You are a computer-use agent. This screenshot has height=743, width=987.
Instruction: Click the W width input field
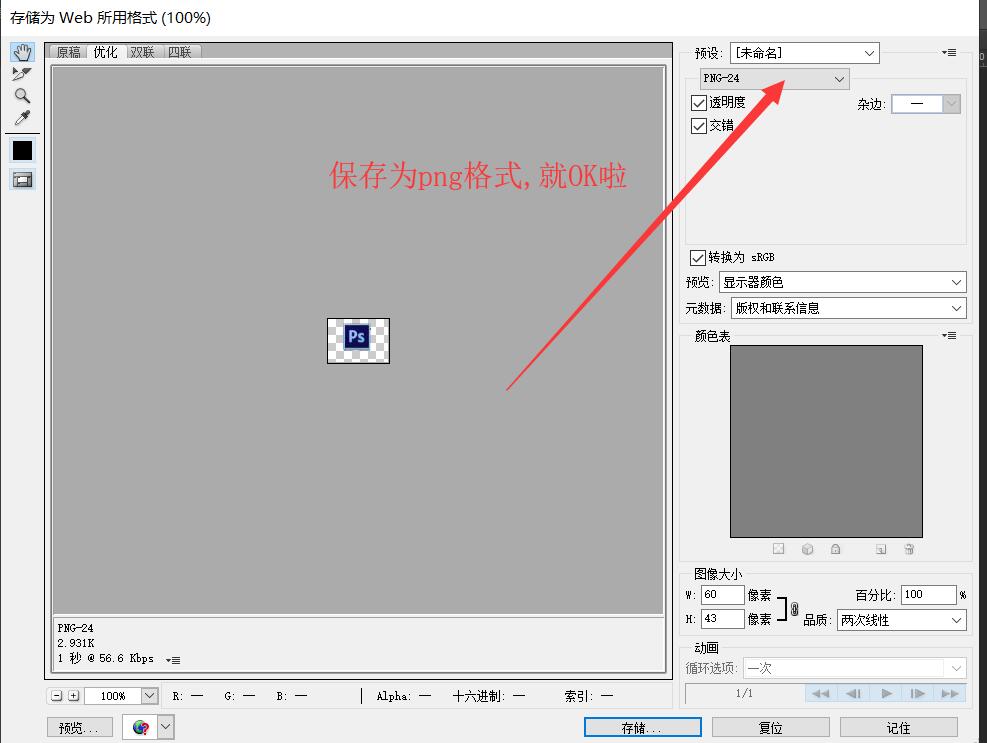pyautogui.click(x=723, y=595)
